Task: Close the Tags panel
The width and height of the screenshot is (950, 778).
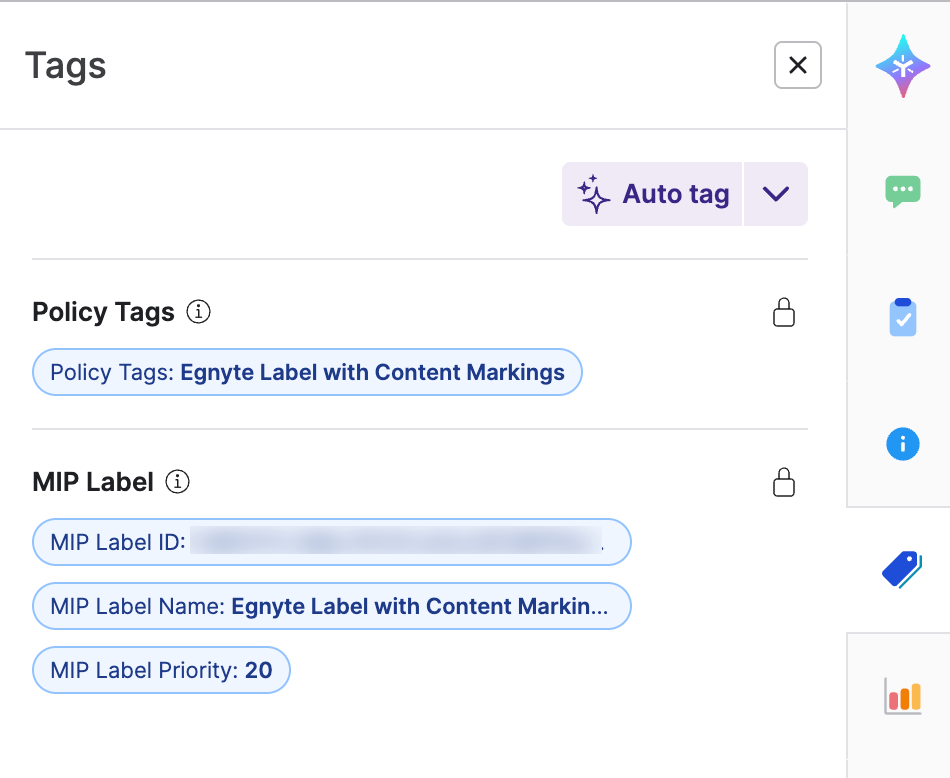Action: click(797, 65)
